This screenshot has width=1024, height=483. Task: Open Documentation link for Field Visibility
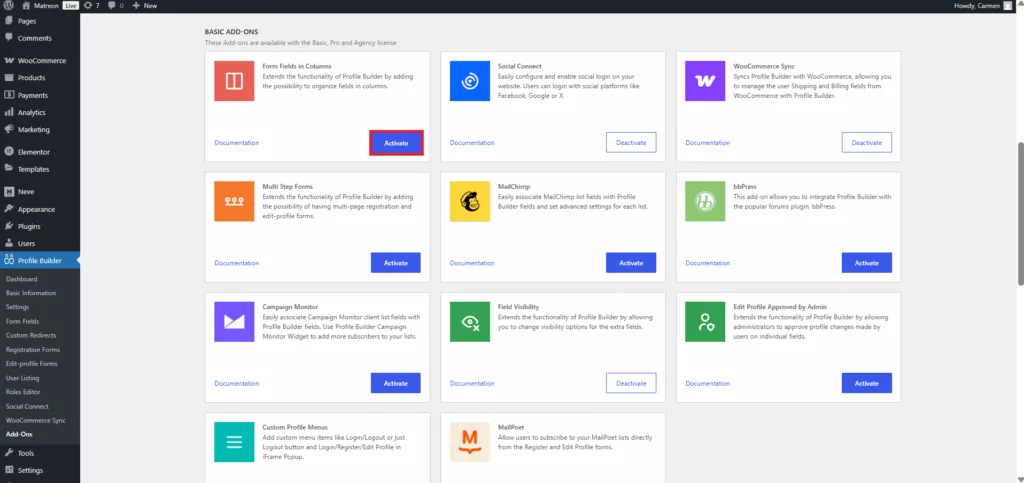pyautogui.click(x=472, y=383)
